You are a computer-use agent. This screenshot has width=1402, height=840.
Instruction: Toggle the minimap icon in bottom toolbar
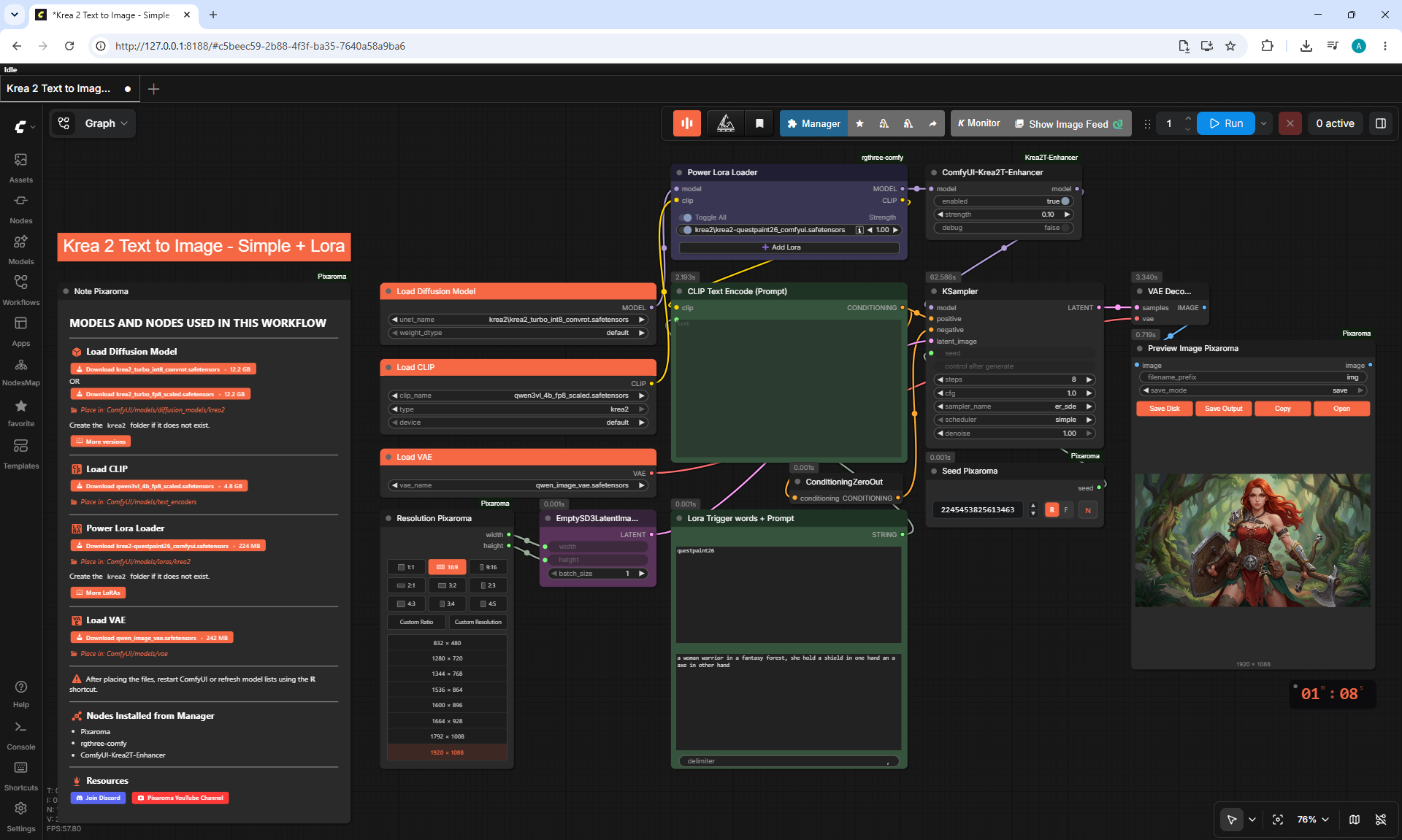tap(1355, 820)
